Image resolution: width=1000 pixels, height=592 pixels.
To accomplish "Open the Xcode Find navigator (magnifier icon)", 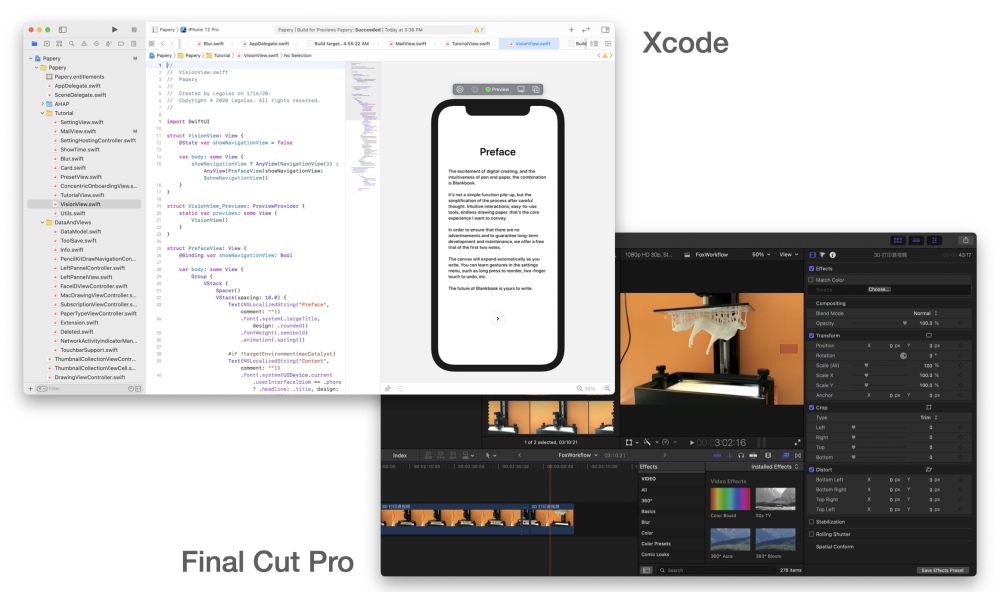I will pyautogui.click(x=71, y=44).
